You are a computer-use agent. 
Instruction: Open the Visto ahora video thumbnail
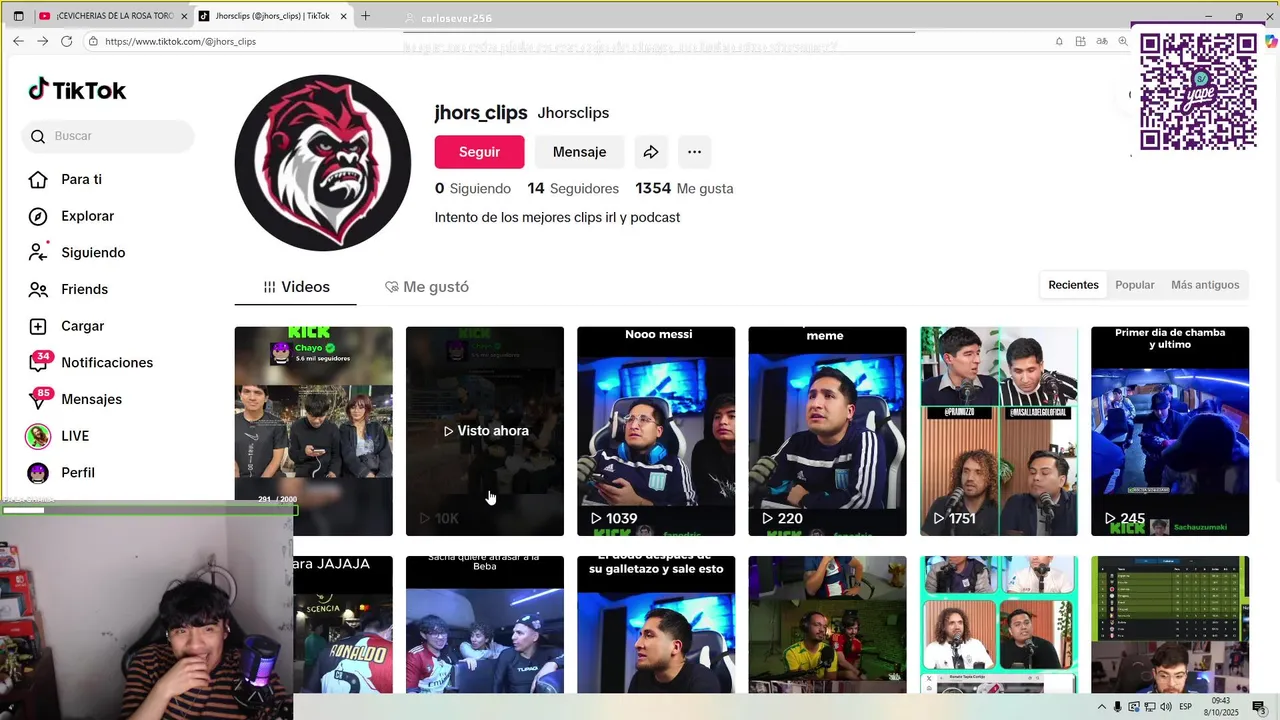(x=484, y=431)
